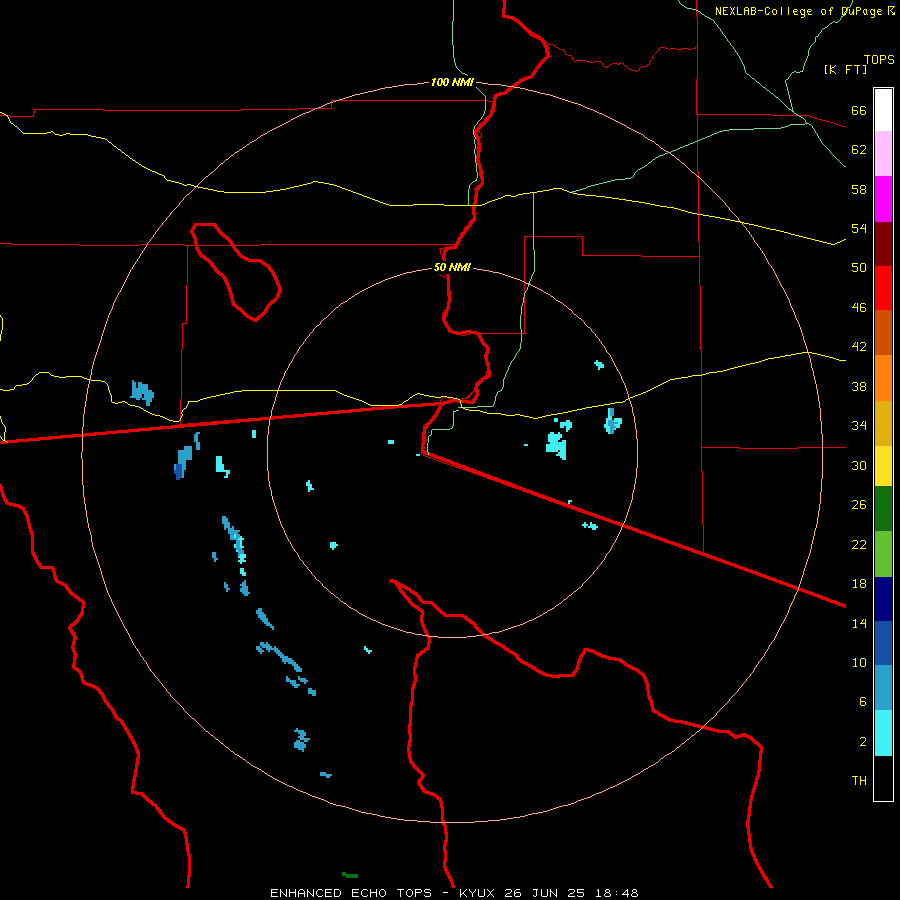Click the '6' legend value

(862, 701)
